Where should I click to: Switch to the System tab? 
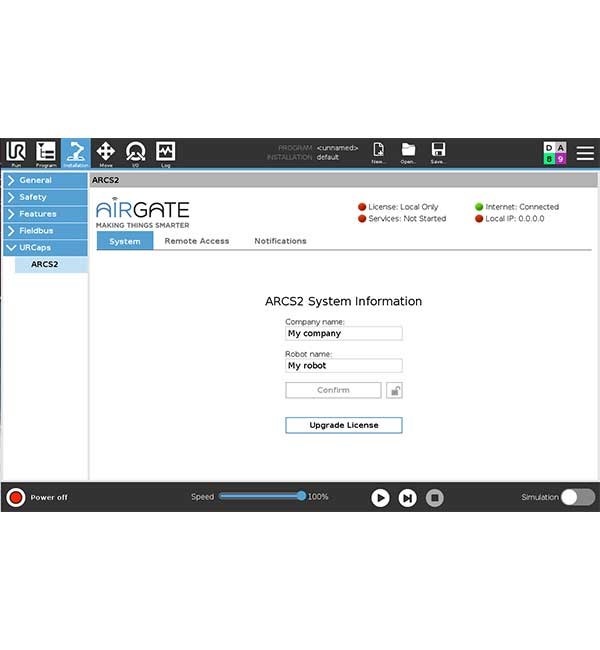[x=125, y=241]
